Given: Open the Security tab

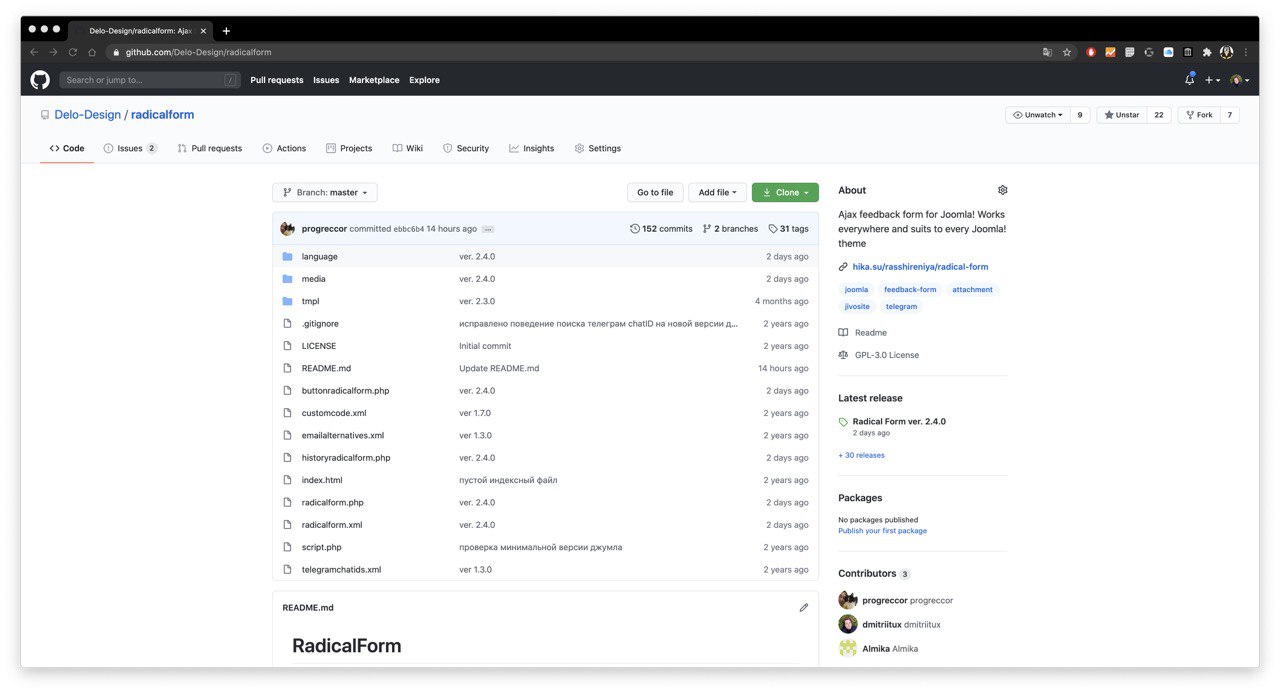Looking at the screenshot, I should click(466, 148).
